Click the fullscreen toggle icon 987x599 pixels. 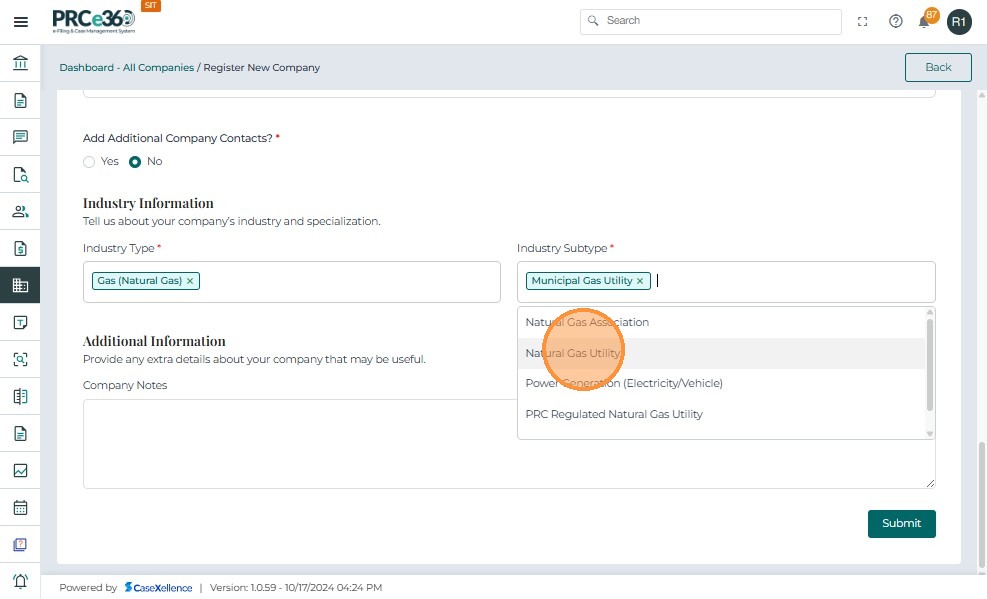point(863,22)
